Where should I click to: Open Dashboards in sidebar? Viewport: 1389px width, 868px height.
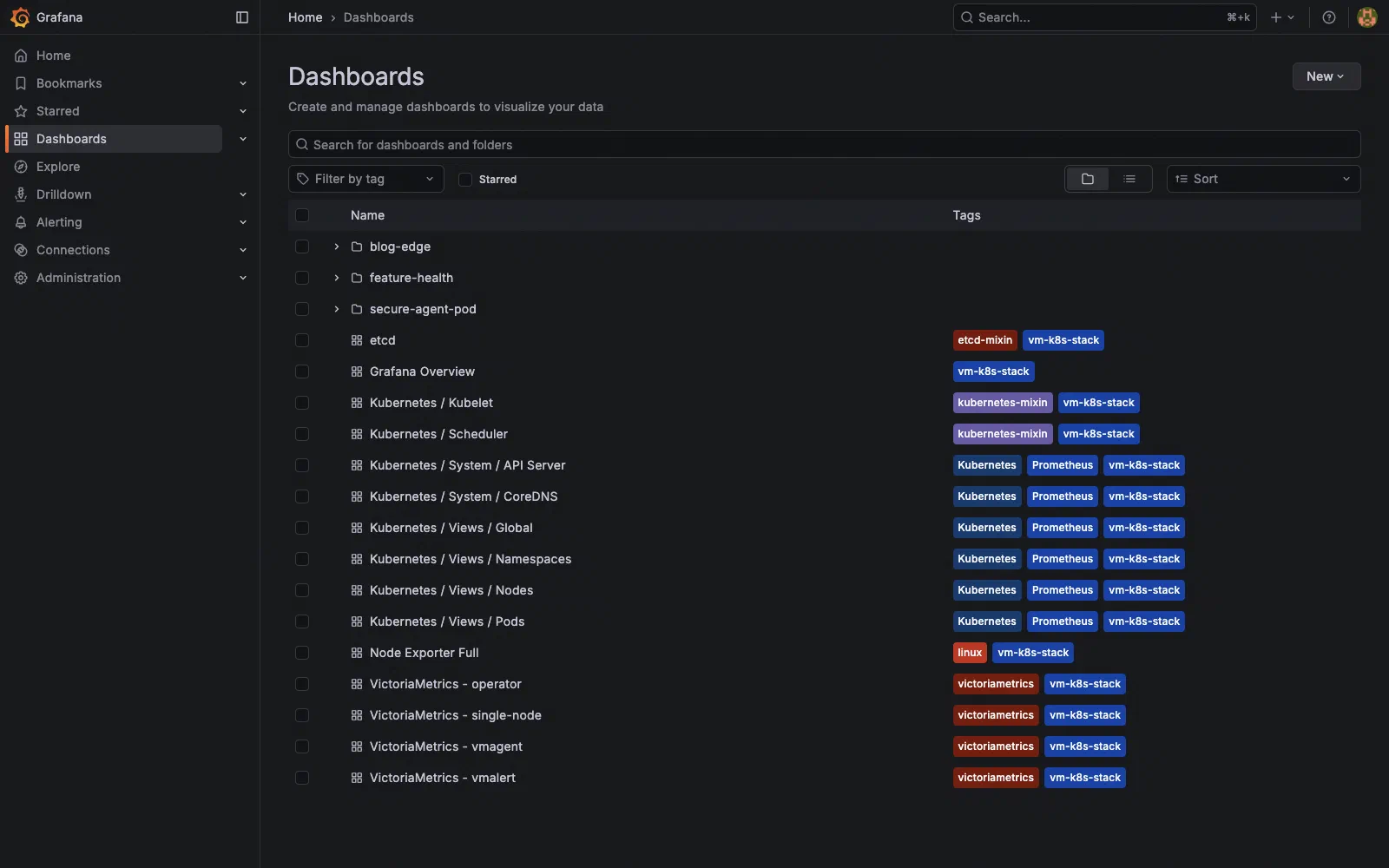coord(114,139)
